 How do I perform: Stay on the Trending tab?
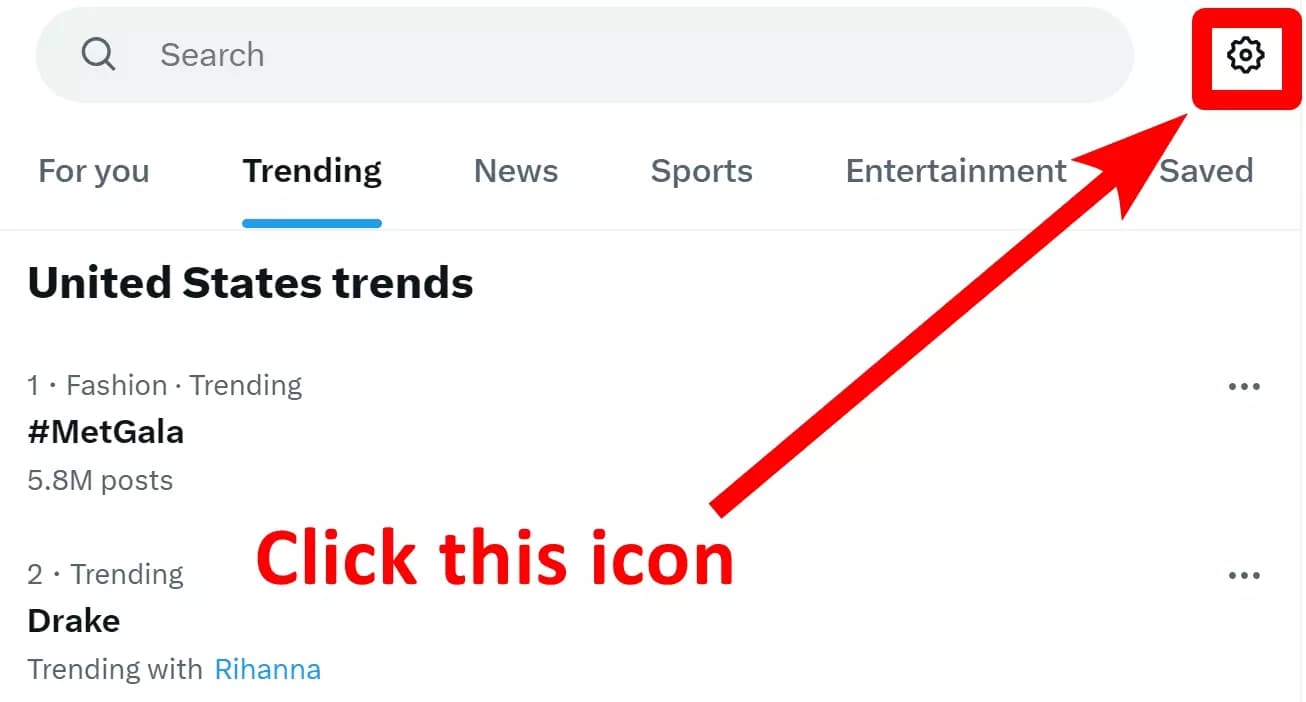click(311, 171)
